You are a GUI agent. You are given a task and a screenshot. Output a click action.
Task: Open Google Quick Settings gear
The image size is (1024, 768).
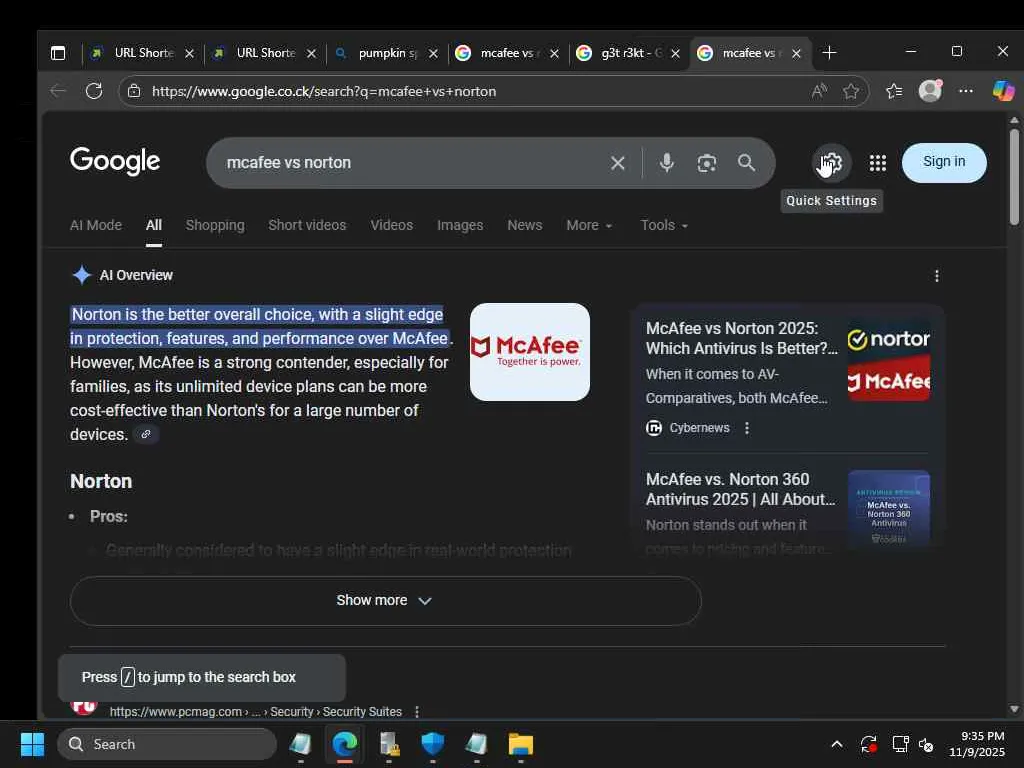831,163
